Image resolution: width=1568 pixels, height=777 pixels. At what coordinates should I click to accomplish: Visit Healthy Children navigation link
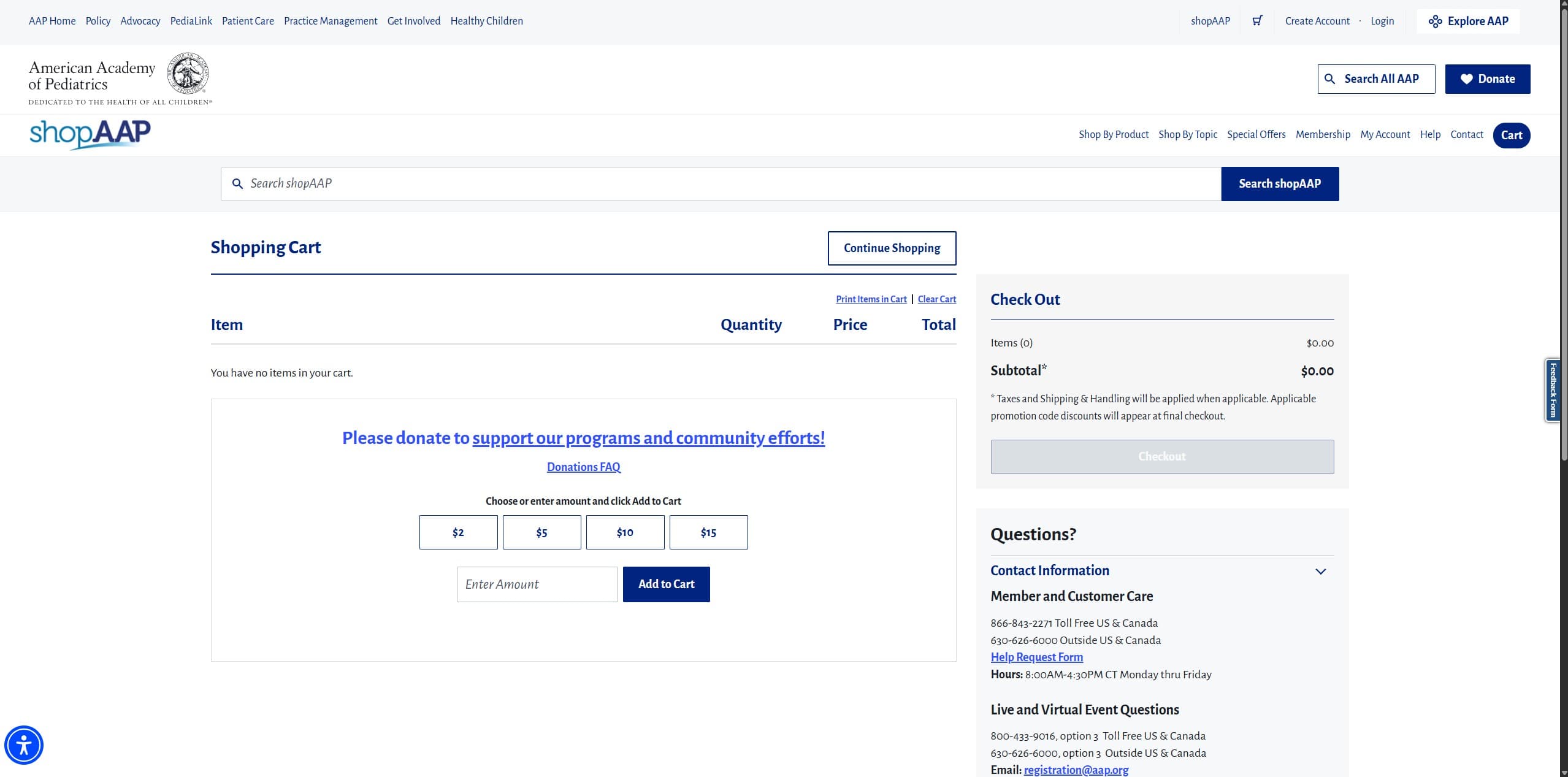click(487, 21)
